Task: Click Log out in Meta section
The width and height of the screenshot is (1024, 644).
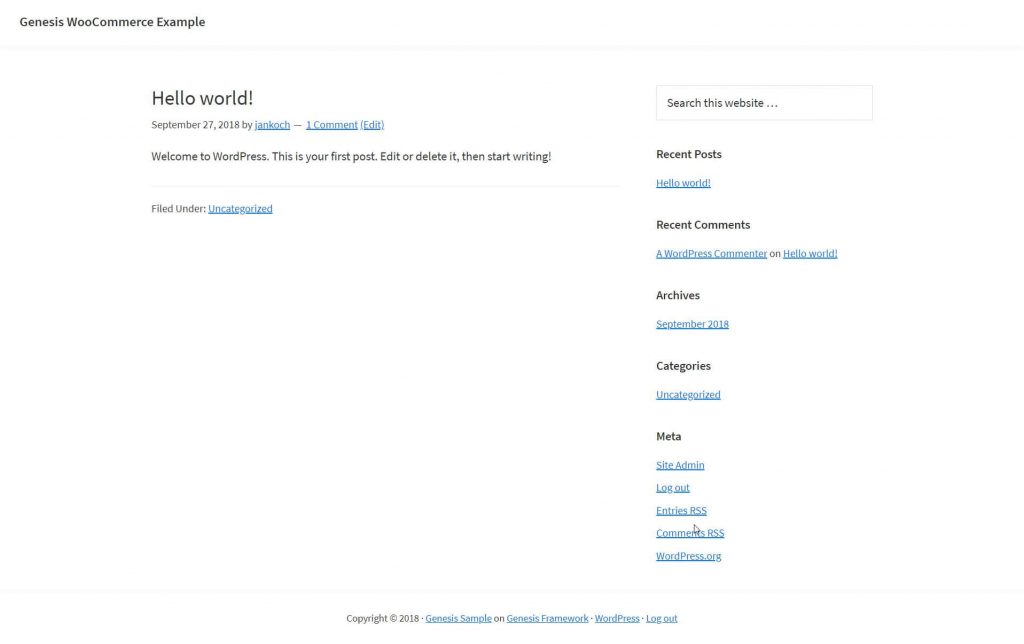Action: pyautogui.click(x=673, y=488)
